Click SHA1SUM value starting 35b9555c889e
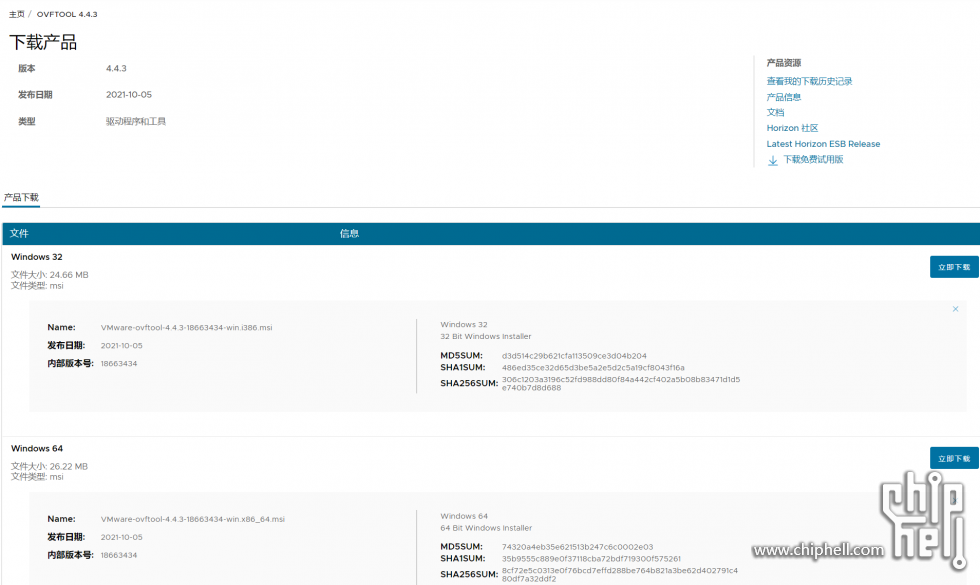 tap(591, 559)
